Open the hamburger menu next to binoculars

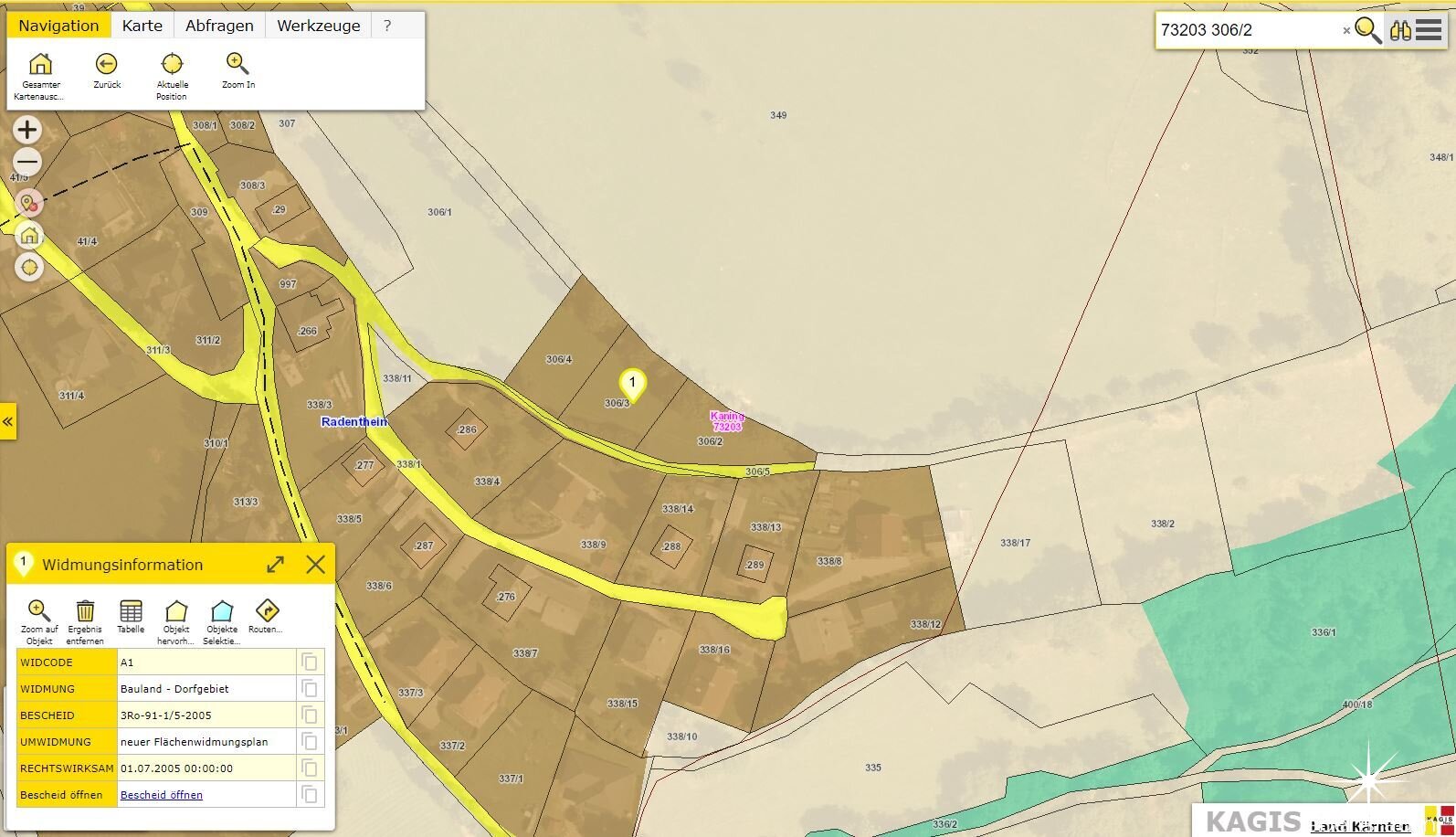pyautogui.click(x=1430, y=30)
